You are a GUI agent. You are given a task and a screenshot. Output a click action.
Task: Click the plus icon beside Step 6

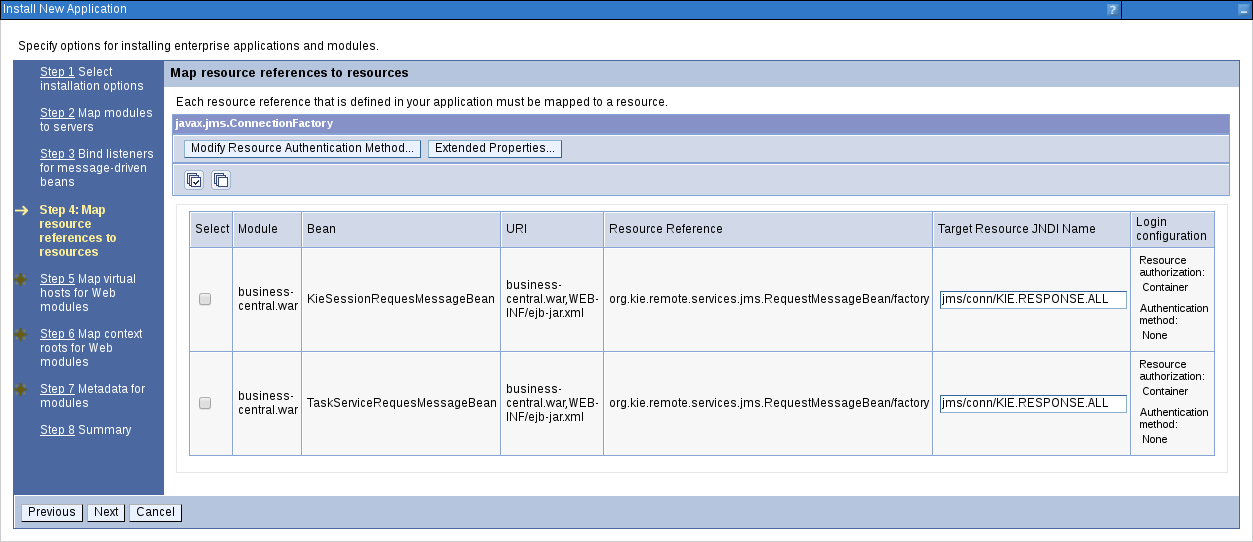tap(21, 334)
